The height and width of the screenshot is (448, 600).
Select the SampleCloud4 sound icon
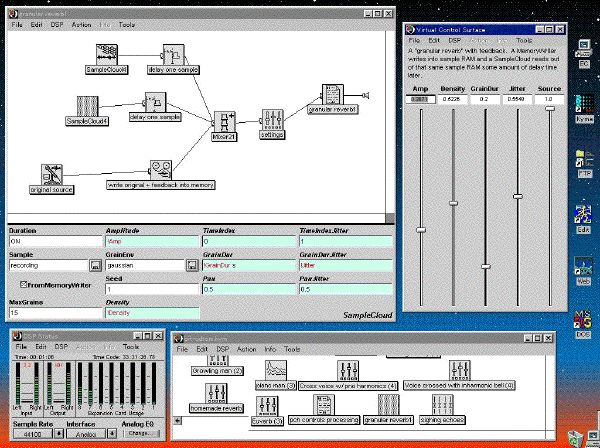(88, 106)
